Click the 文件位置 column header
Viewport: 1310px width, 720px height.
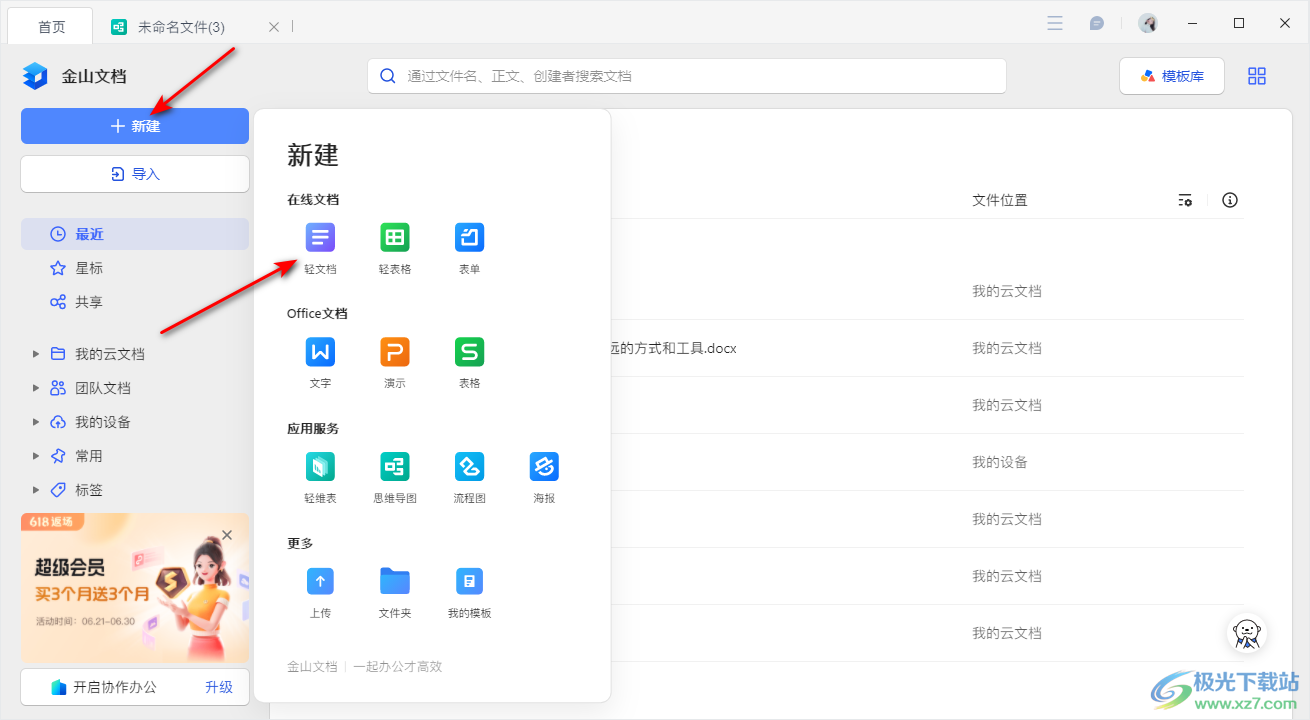tap(1000, 200)
